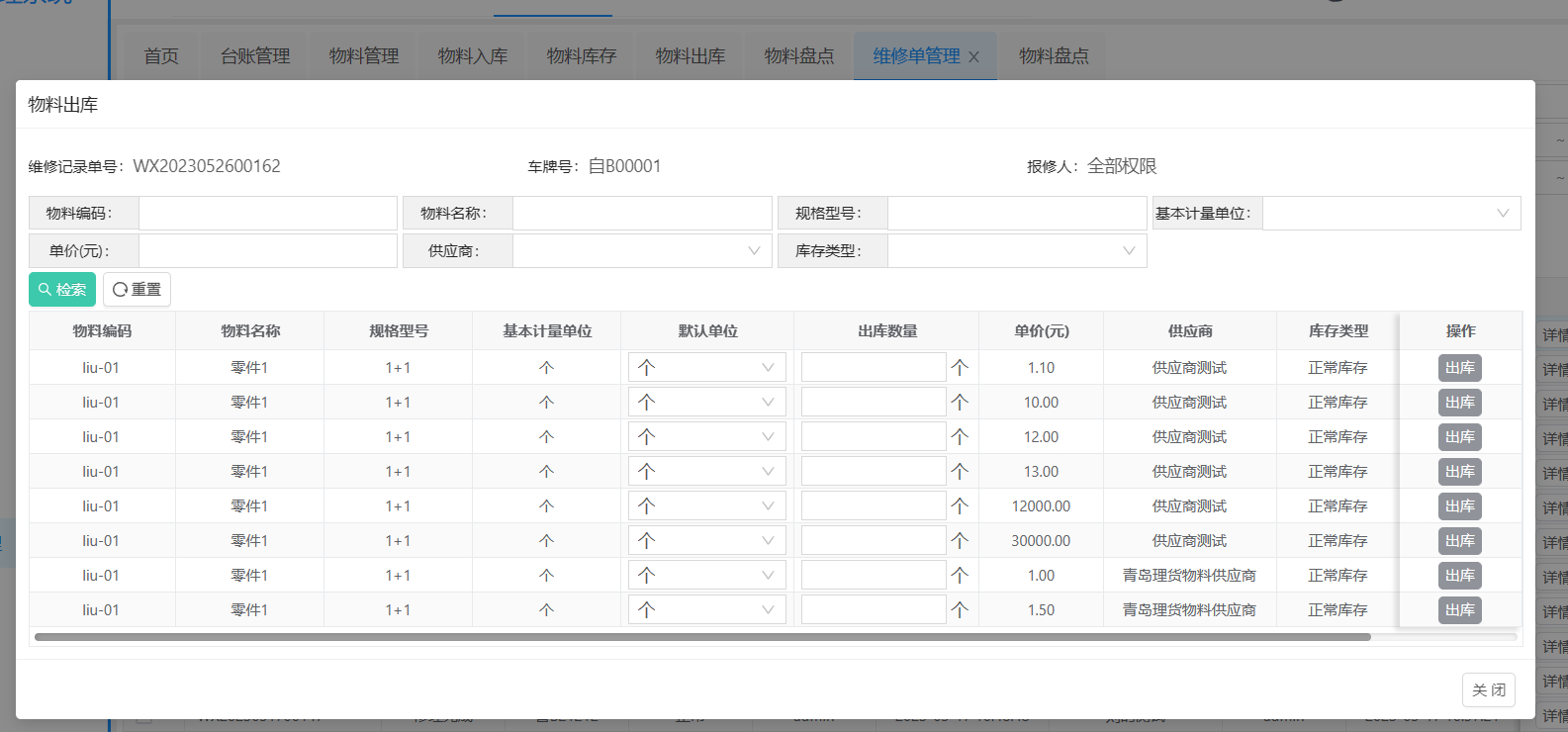
Task: Click 出库 for the 12000.00 price row
Action: click(1459, 506)
